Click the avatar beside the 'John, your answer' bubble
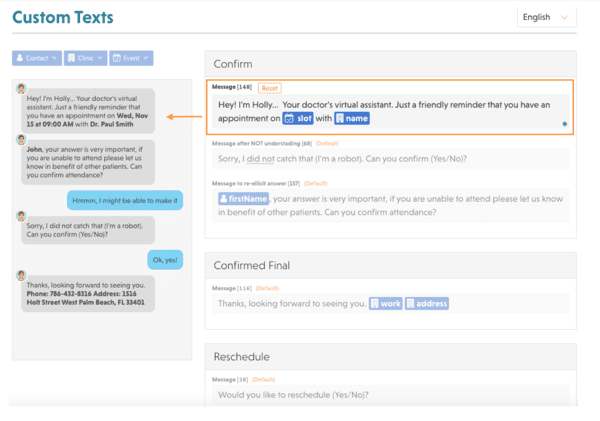This screenshot has height=421, width=600. (21, 140)
